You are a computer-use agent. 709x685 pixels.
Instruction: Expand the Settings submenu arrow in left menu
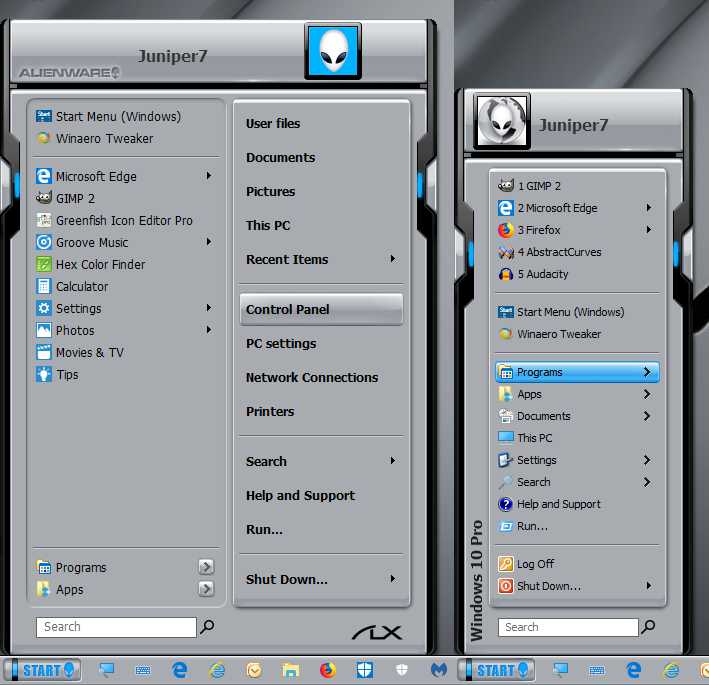[208, 307]
